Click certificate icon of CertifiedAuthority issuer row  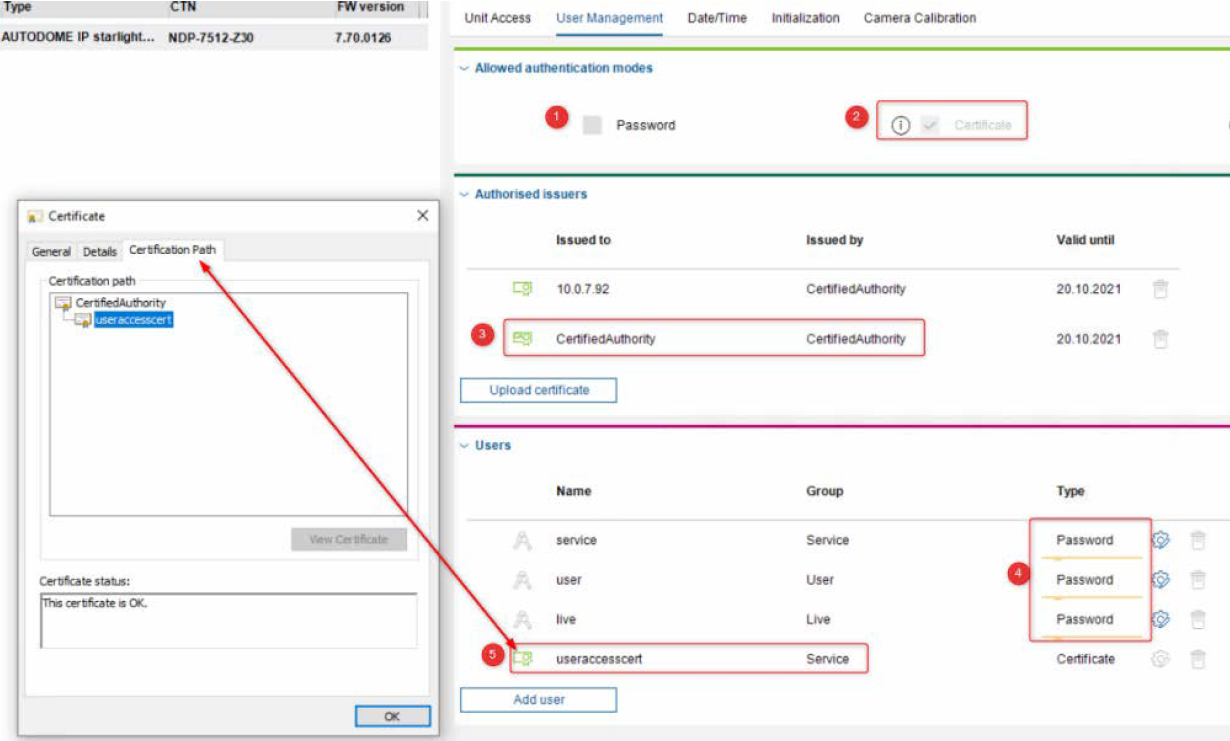[522, 339]
